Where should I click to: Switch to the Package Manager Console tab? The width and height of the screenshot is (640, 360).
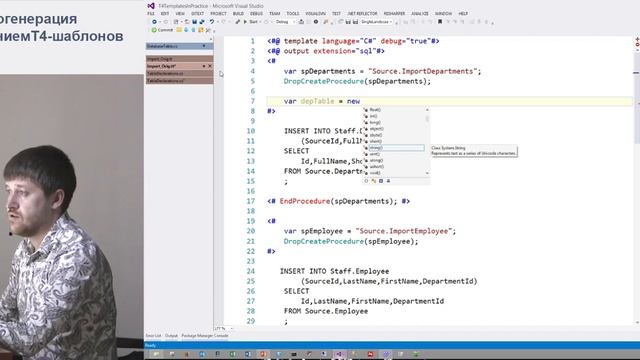click(x=204, y=336)
